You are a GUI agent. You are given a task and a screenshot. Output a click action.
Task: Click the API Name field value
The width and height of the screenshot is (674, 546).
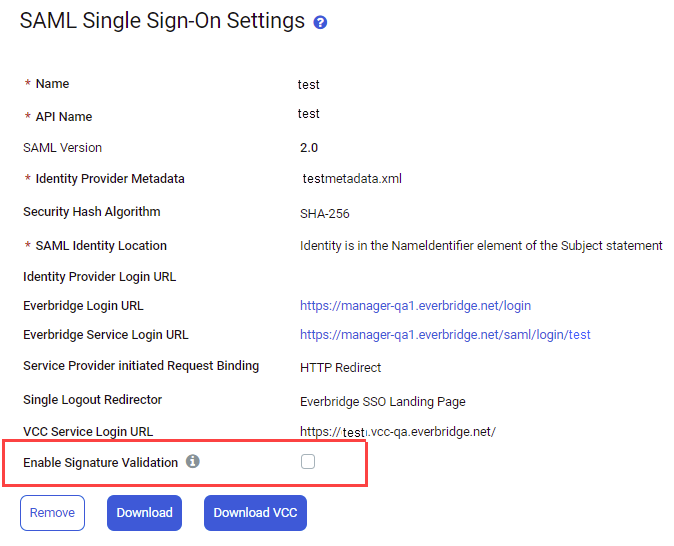[x=309, y=114]
